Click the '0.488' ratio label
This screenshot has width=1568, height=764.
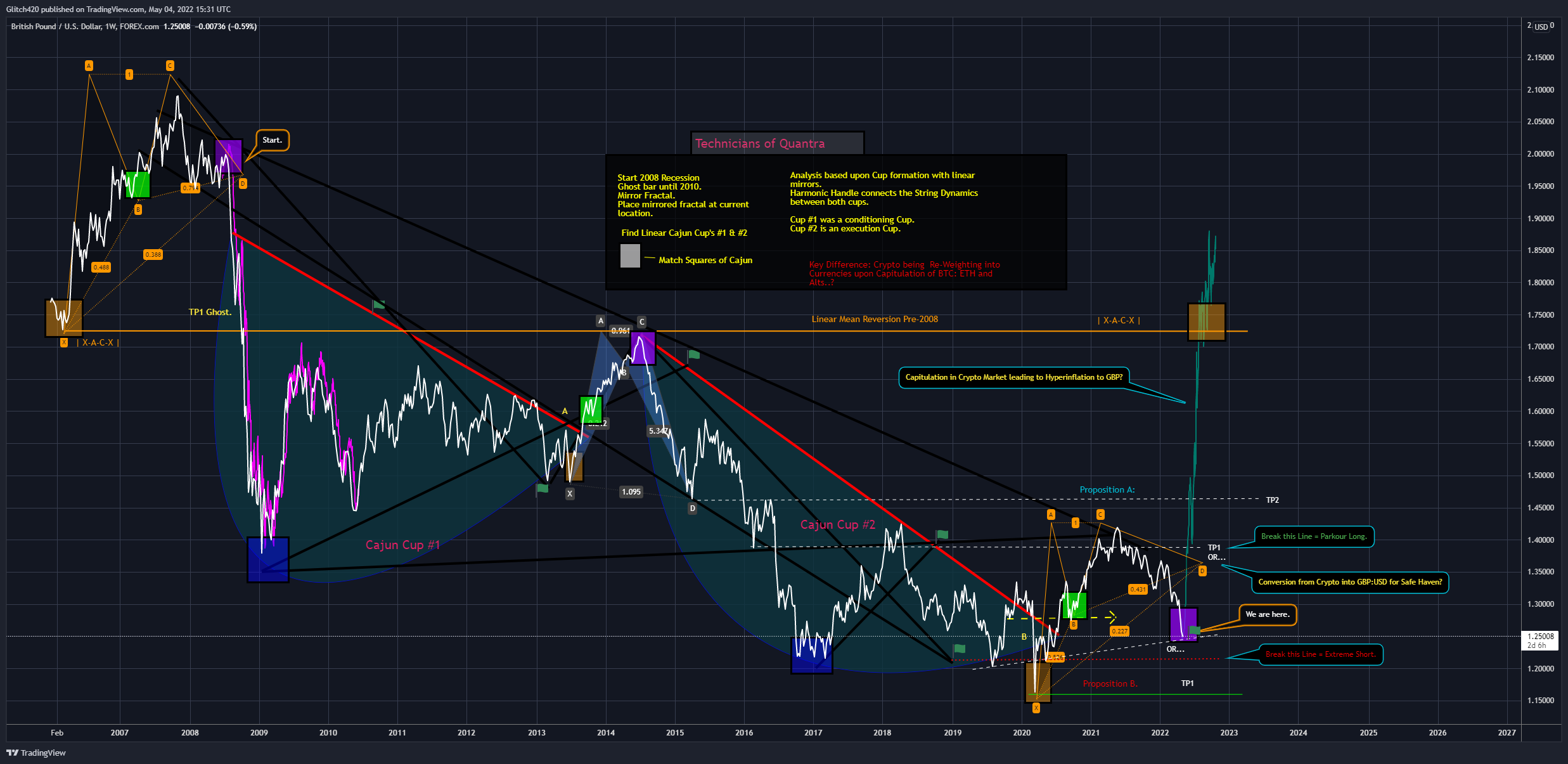click(x=101, y=267)
